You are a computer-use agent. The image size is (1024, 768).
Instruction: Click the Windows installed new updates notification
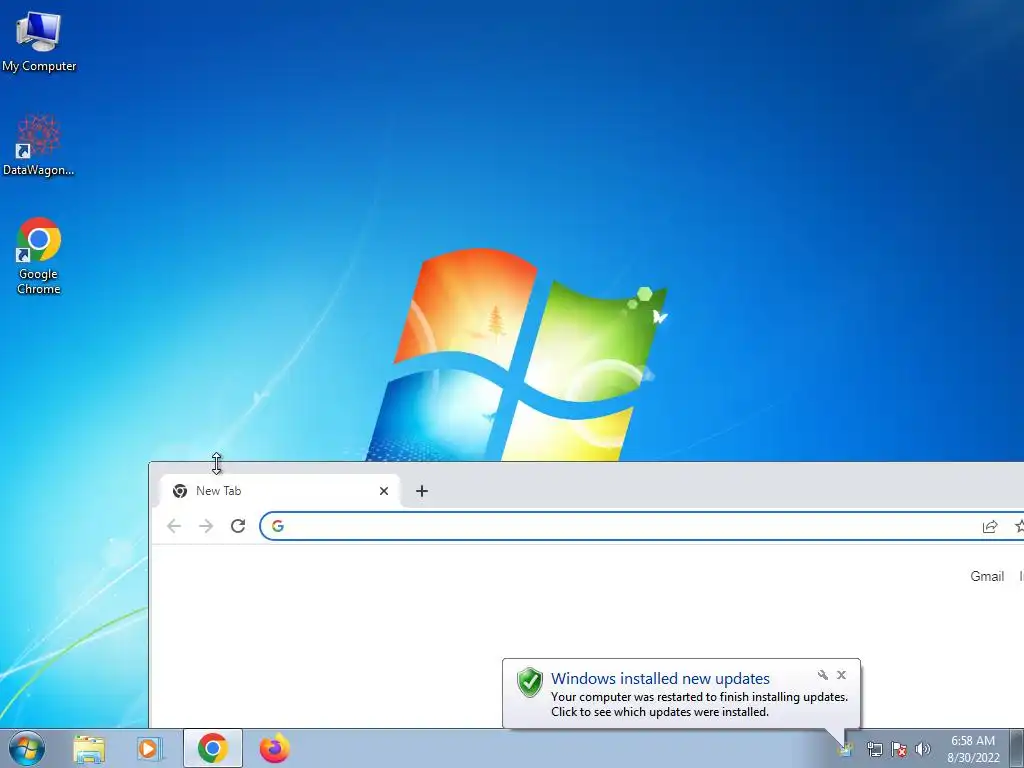[x=681, y=694]
